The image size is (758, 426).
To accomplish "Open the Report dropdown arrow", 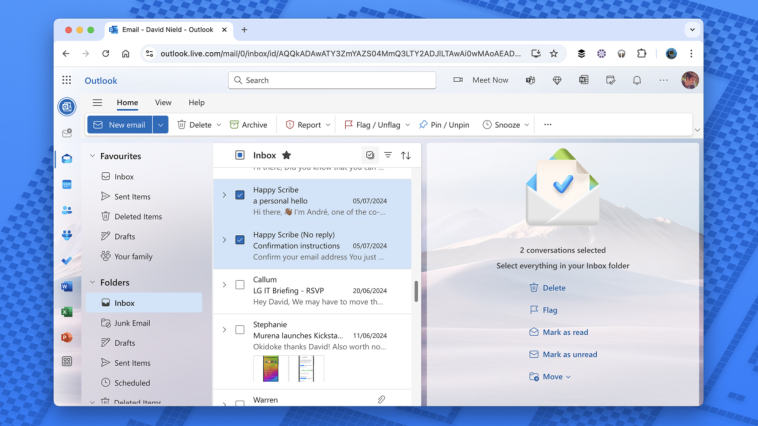I will (328, 125).
